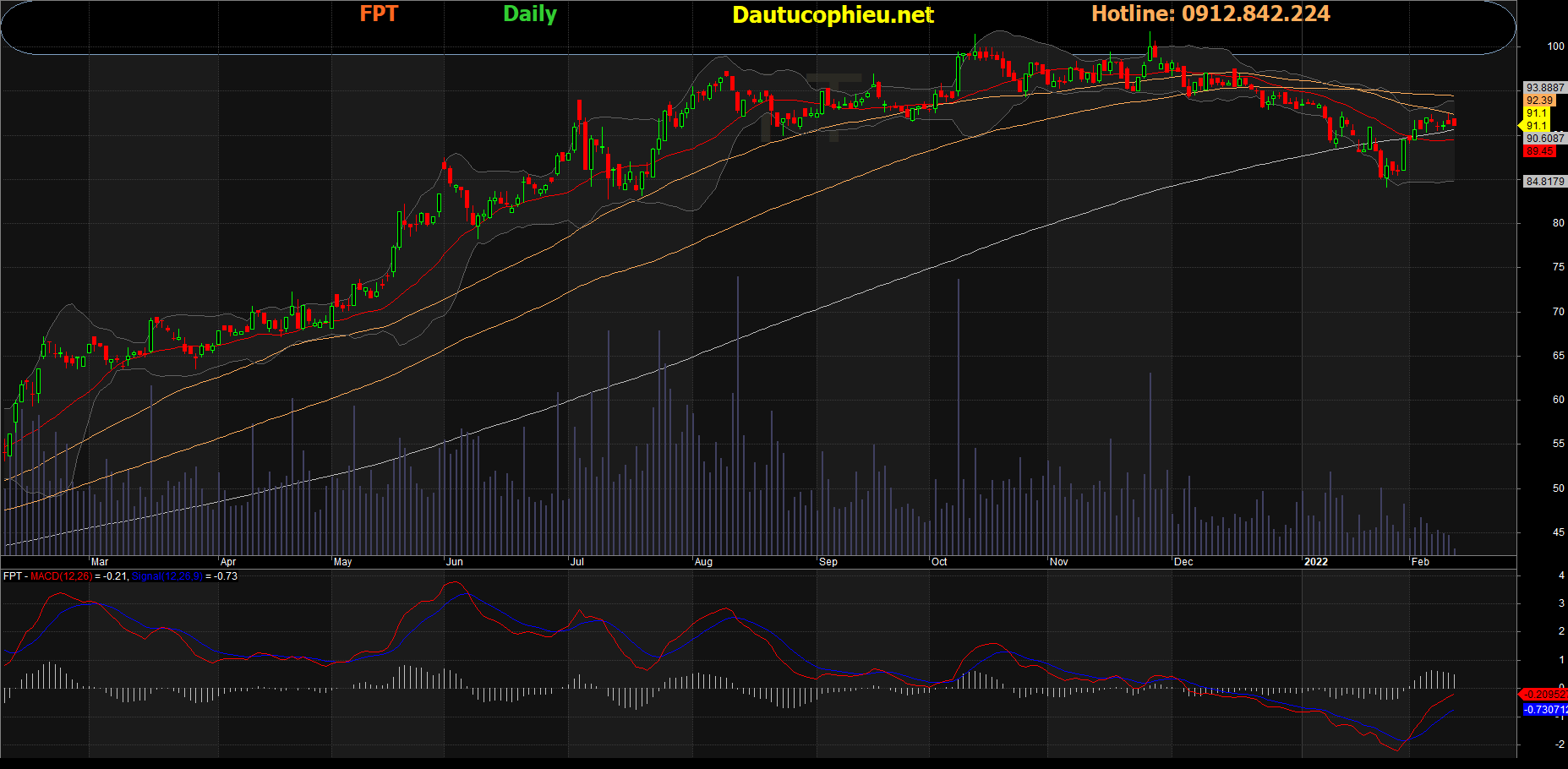Select the orange 92.39 price tag
The image size is (1568, 769).
point(1539,101)
